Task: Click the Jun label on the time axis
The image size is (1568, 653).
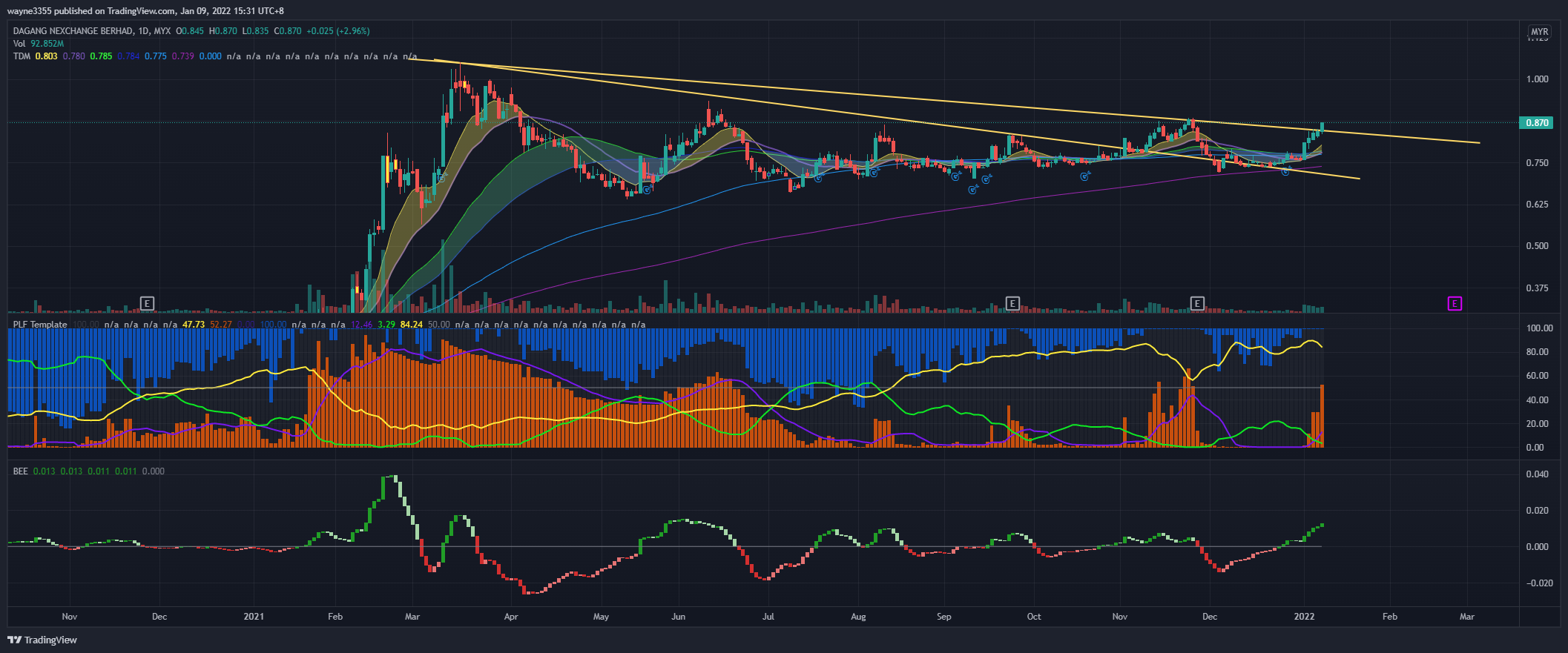Action: coord(678,617)
